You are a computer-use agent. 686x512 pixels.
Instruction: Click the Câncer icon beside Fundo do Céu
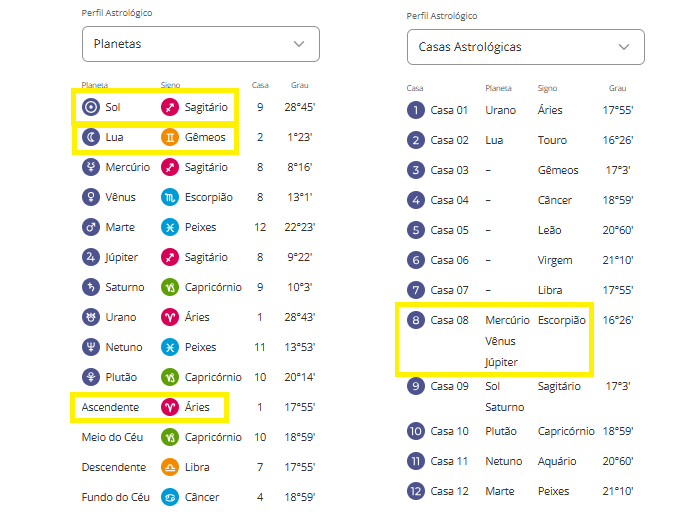pyautogui.click(x=170, y=497)
